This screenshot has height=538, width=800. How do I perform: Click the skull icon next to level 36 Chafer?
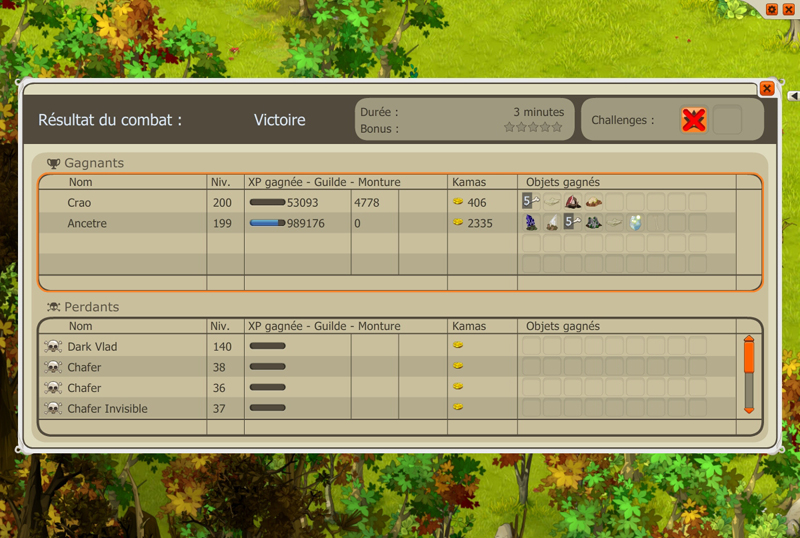(53, 387)
